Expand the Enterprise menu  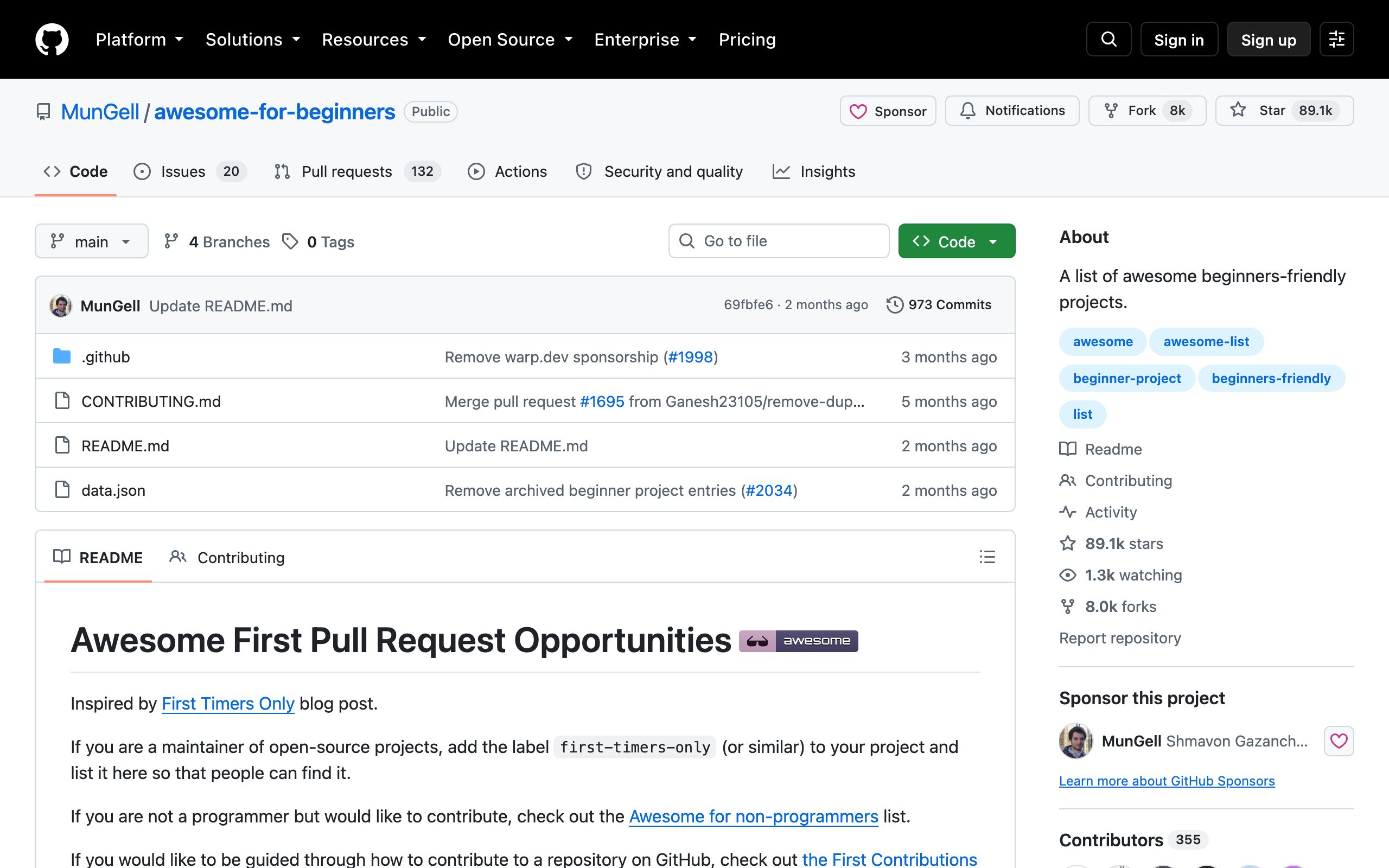click(646, 40)
